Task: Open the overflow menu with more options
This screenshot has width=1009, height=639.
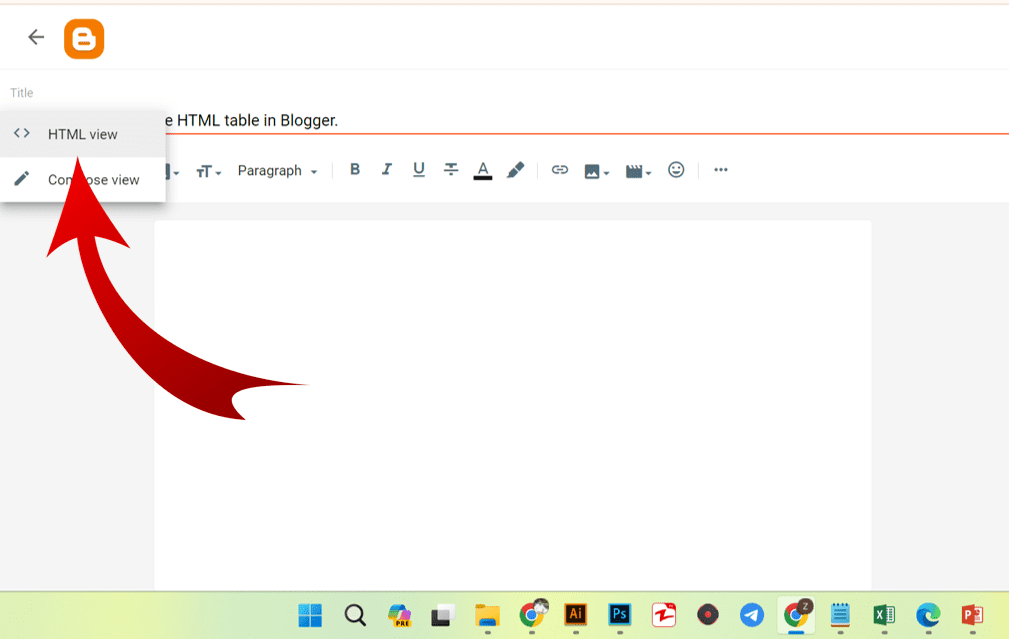Action: (721, 170)
